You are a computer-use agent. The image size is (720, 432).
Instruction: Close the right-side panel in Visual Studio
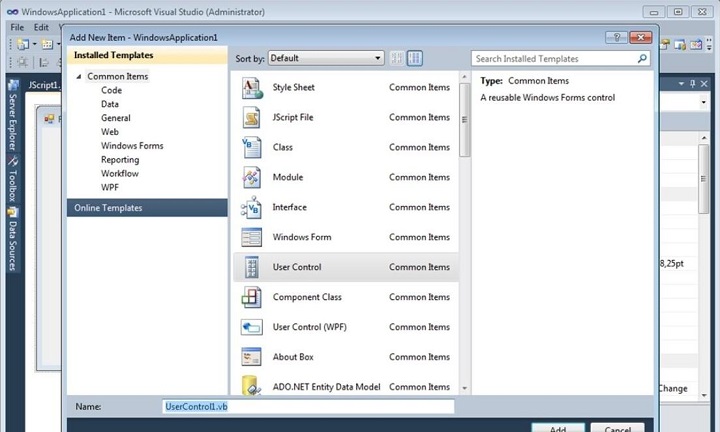point(704,84)
